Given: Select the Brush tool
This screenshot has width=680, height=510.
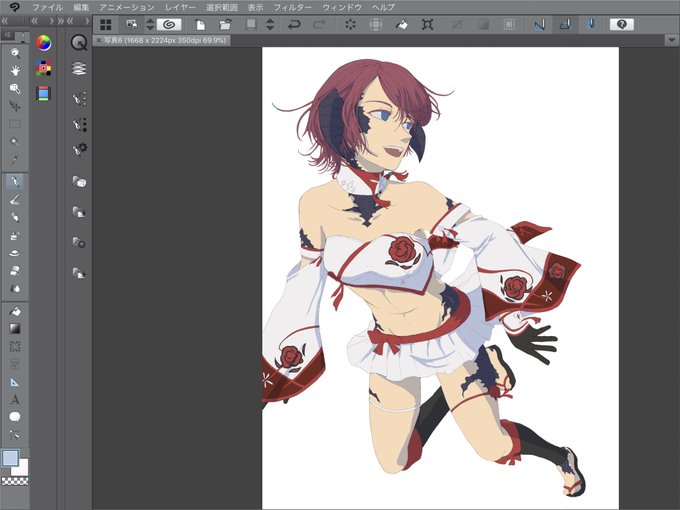Looking at the screenshot, I should pyautogui.click(x=15, y=217).
